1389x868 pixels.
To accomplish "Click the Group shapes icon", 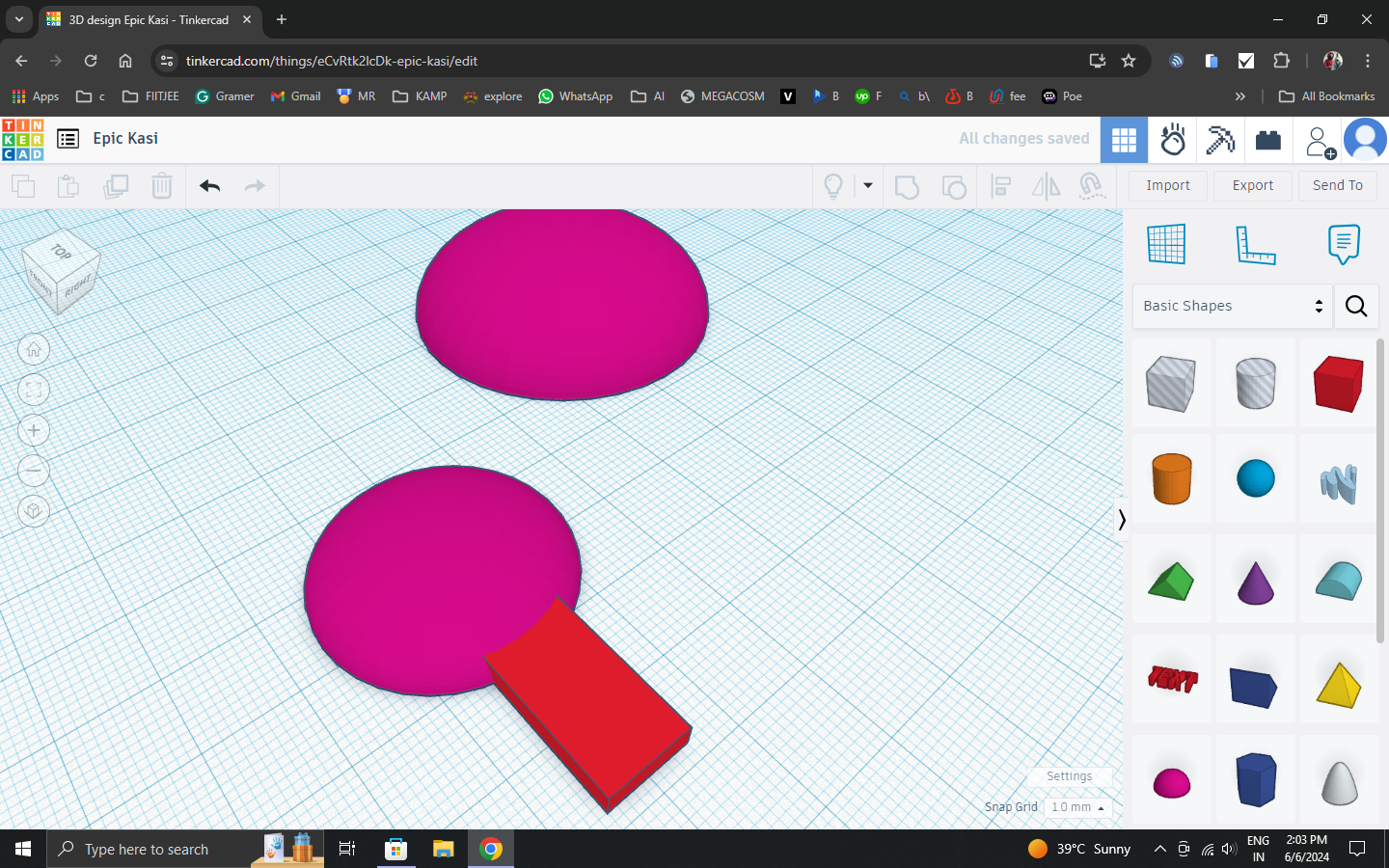I will [x=907, y=186].
